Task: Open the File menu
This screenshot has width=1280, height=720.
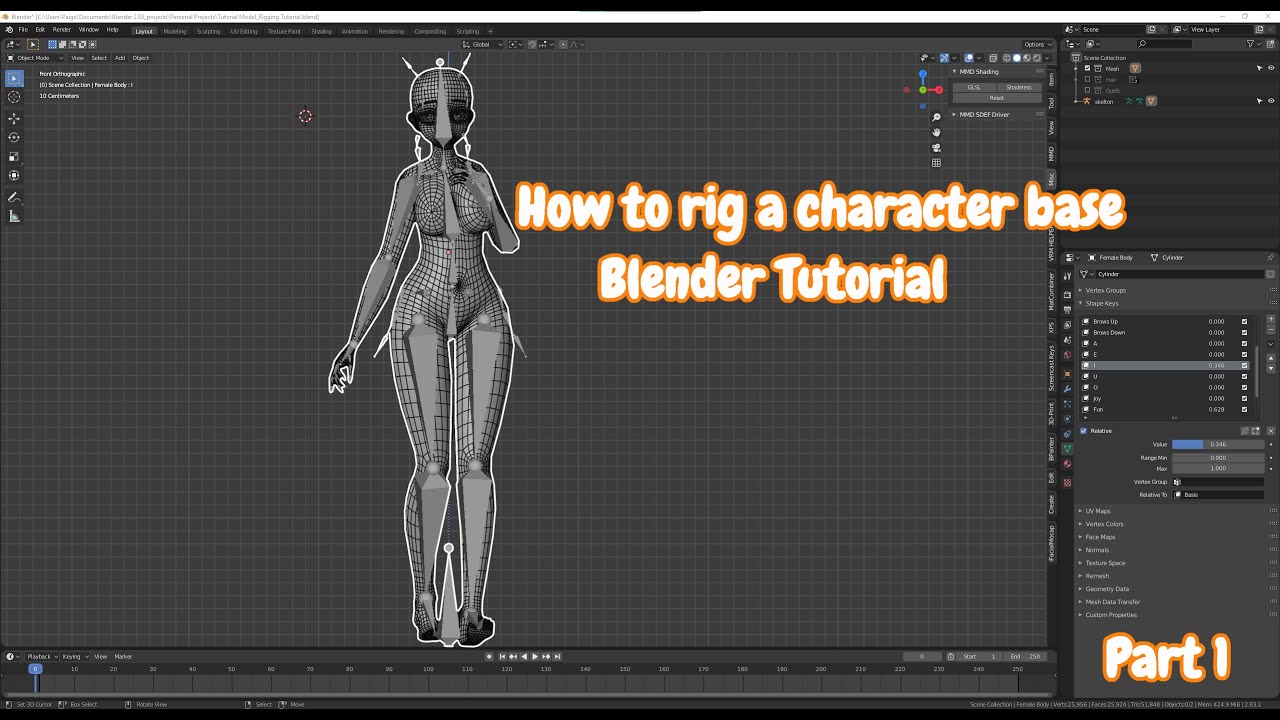Action: 23,30
